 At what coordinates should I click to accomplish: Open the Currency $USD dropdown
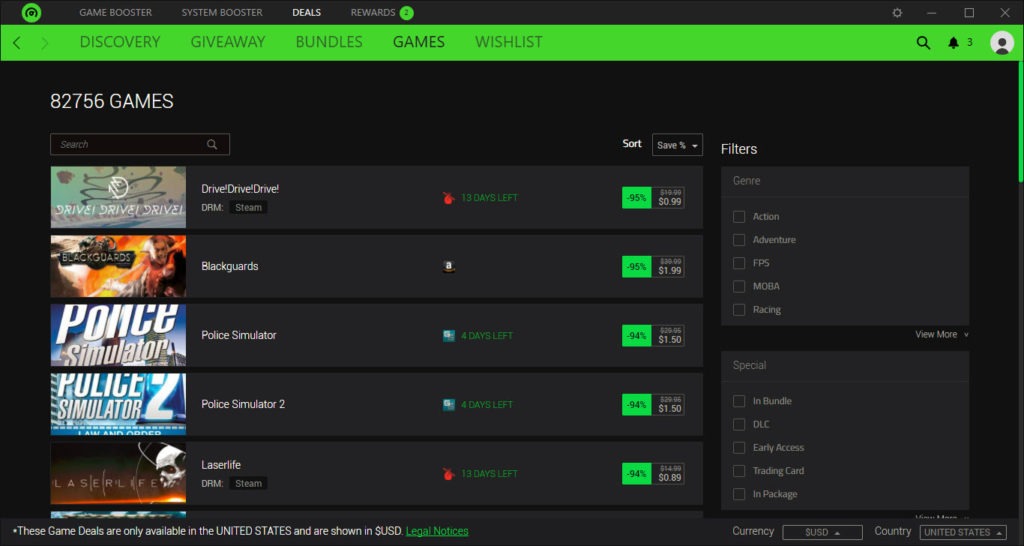(822, 532)
